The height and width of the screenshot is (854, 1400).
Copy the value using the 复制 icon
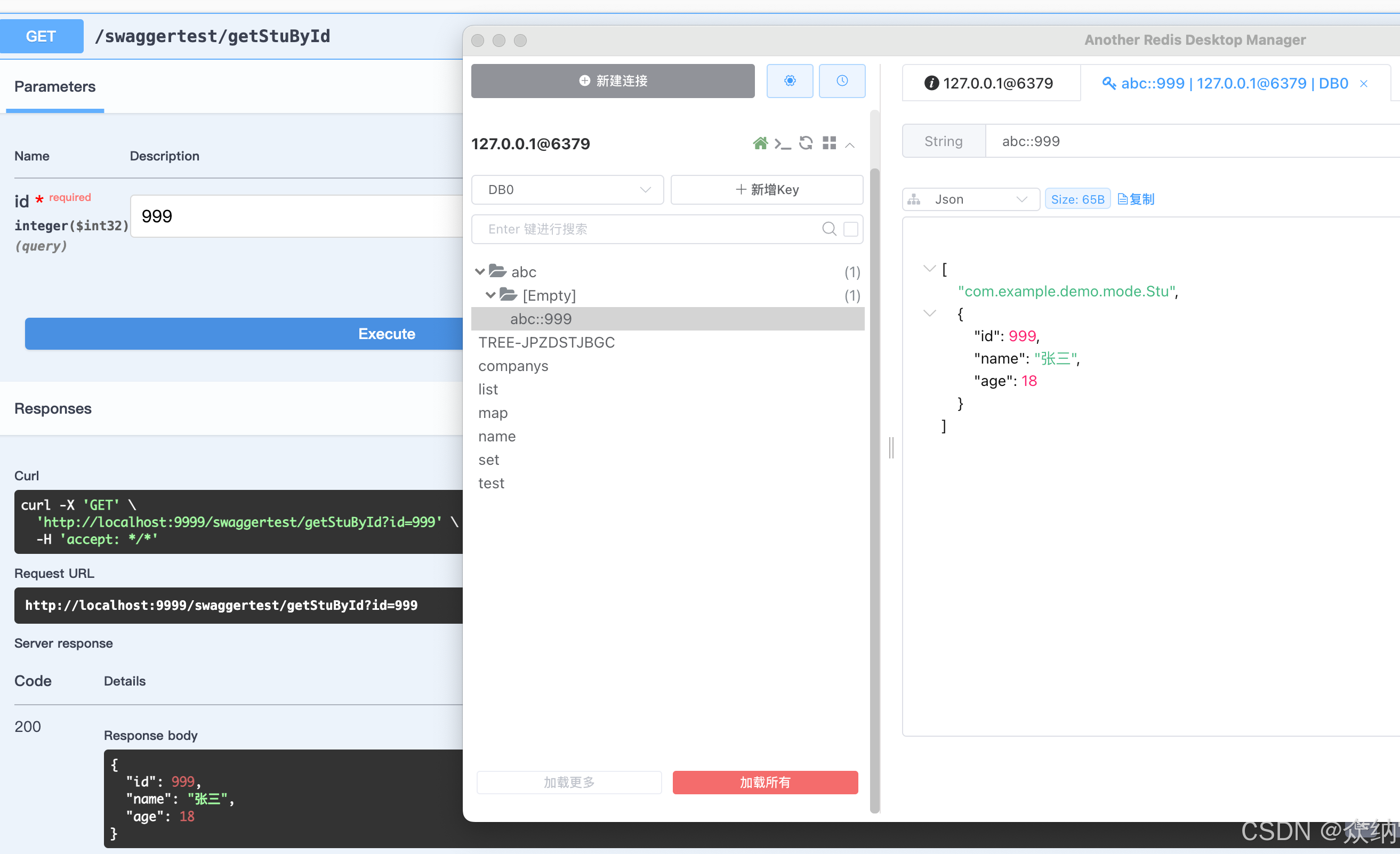pos(1135,199)
